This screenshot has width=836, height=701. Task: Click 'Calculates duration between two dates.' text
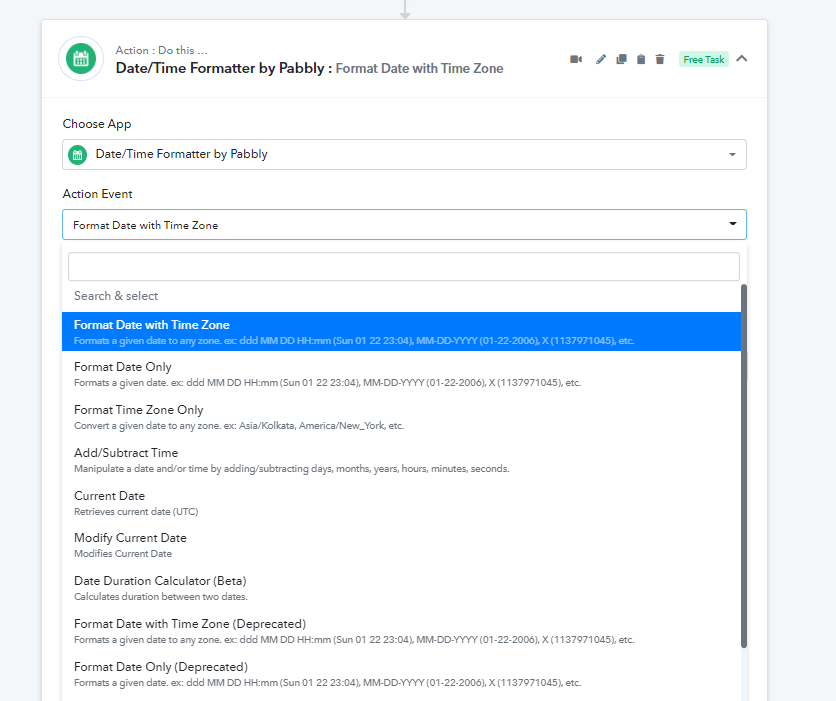pos(161,597)
